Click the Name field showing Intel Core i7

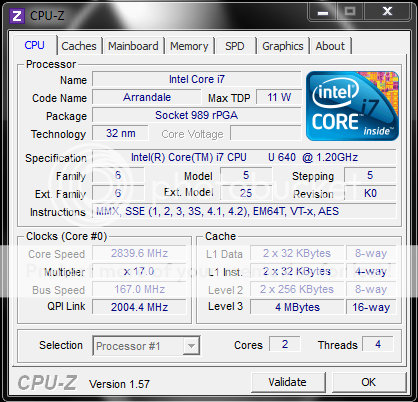point(197,79)
